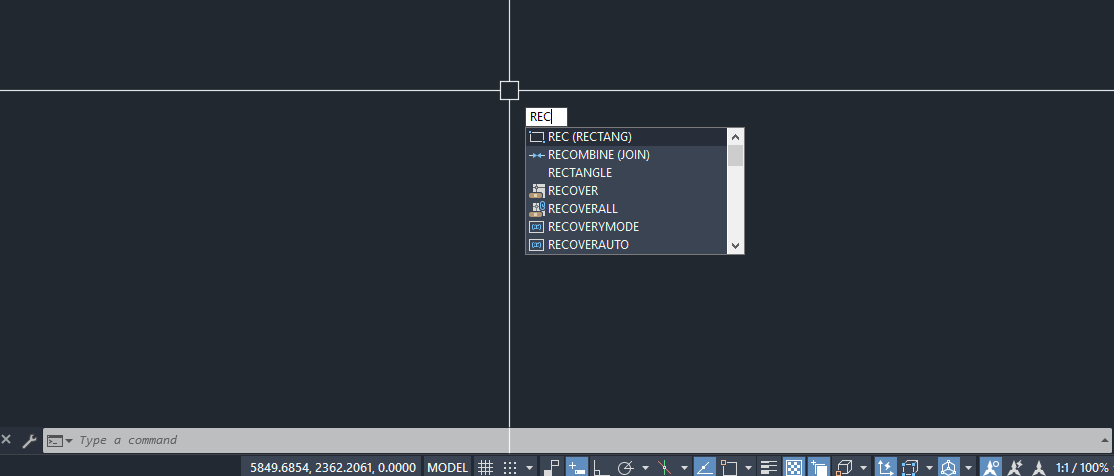Toggle selection cycling

click(818, 467)
